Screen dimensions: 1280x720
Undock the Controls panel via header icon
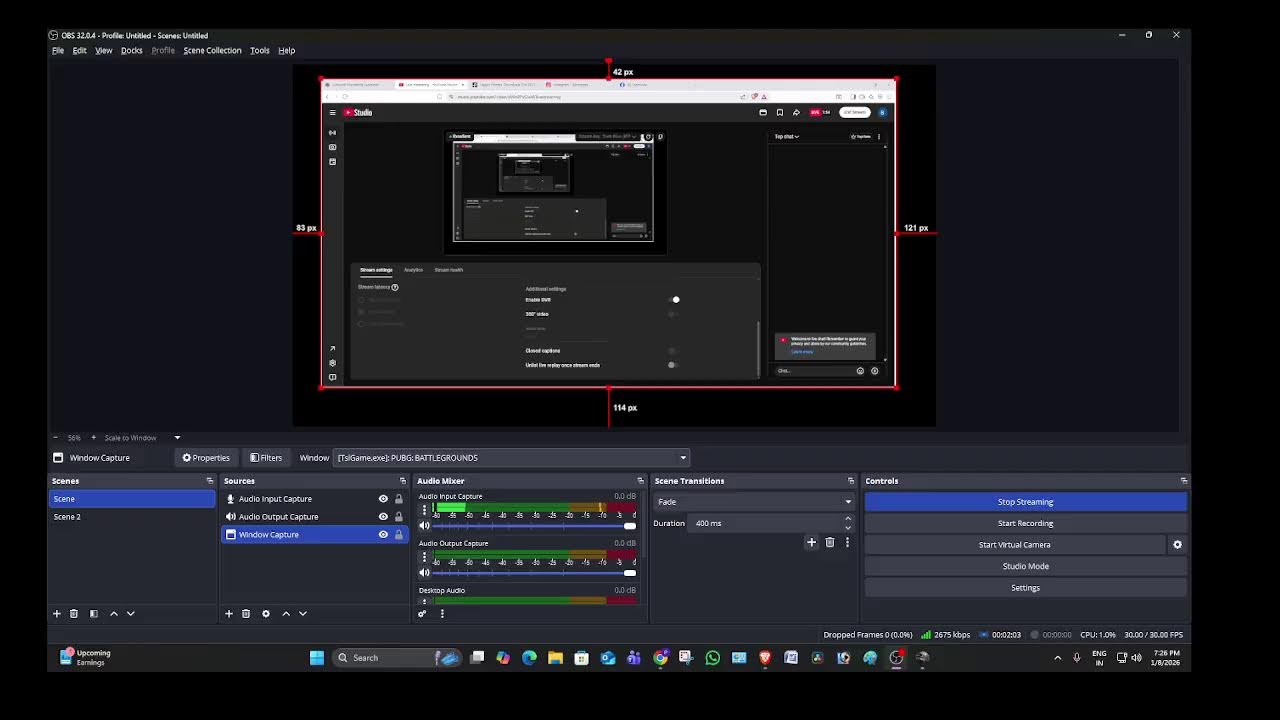(x=1184, y=481)
